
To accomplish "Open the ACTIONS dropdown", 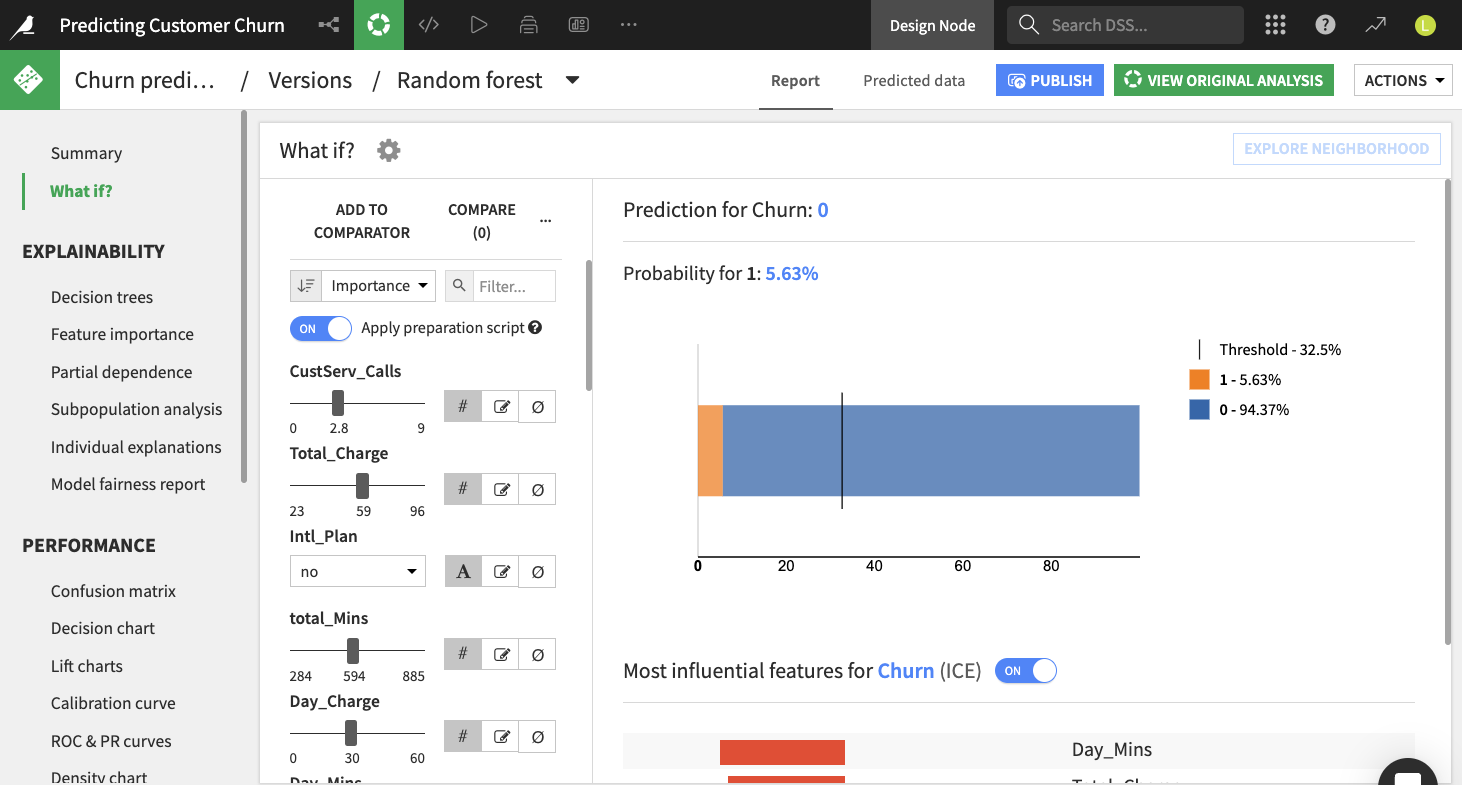I will point(1403,79).
